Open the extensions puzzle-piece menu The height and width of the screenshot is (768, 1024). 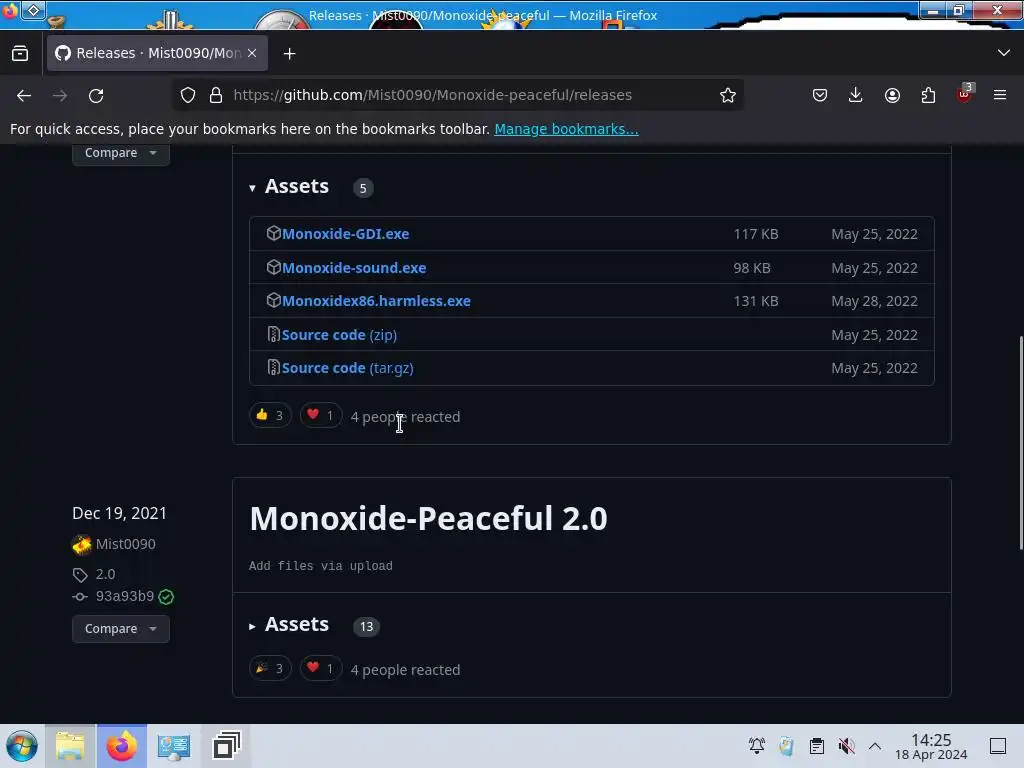(x=928, y=95)
